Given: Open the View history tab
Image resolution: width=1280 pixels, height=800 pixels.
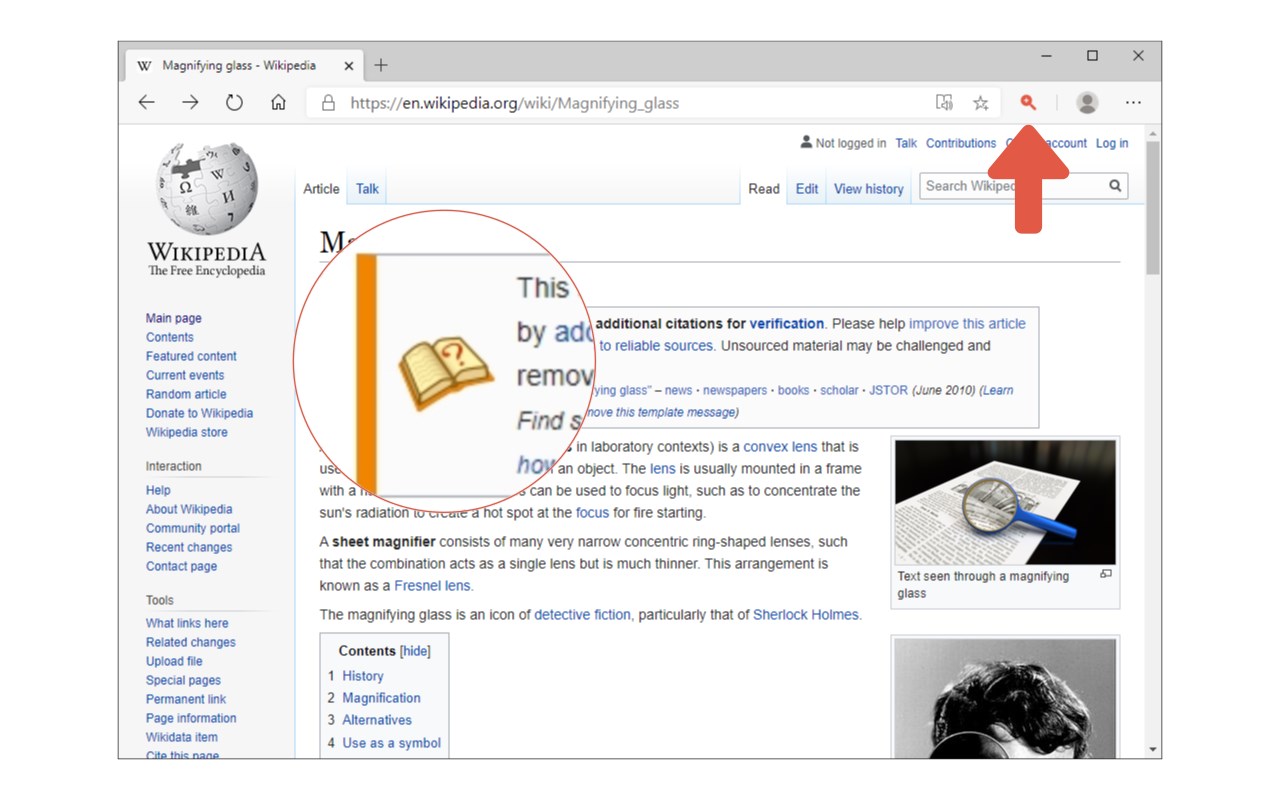Looking at the screenshot, I should tap(869, 189).
